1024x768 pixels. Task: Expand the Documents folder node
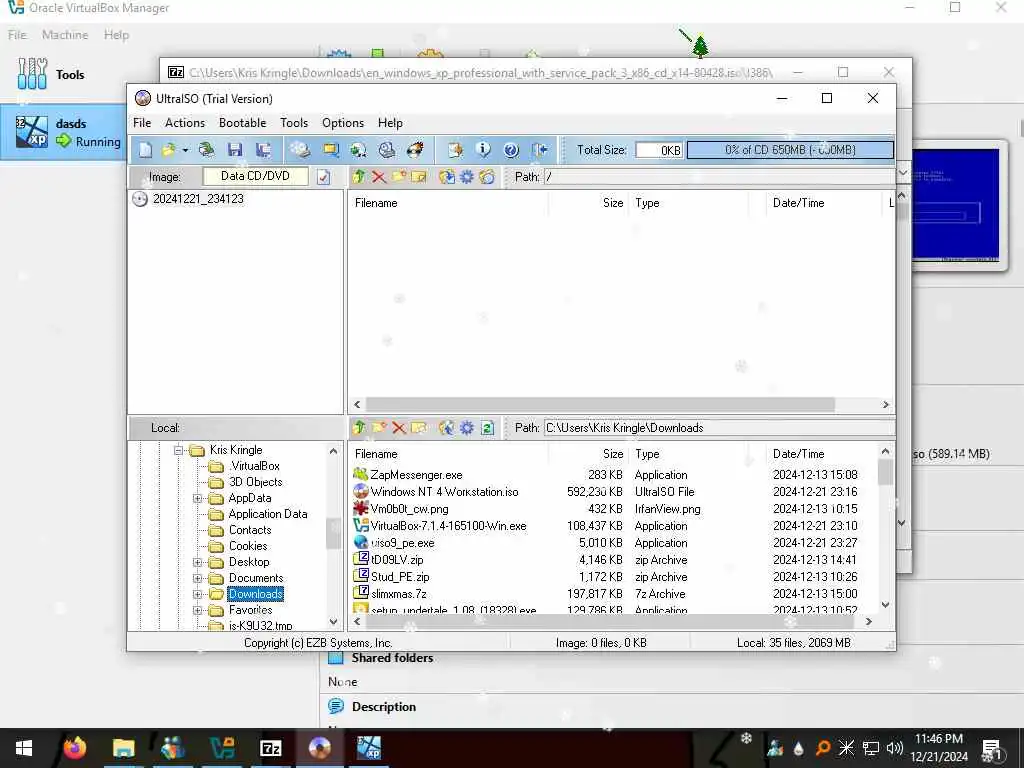pos(197,578)
